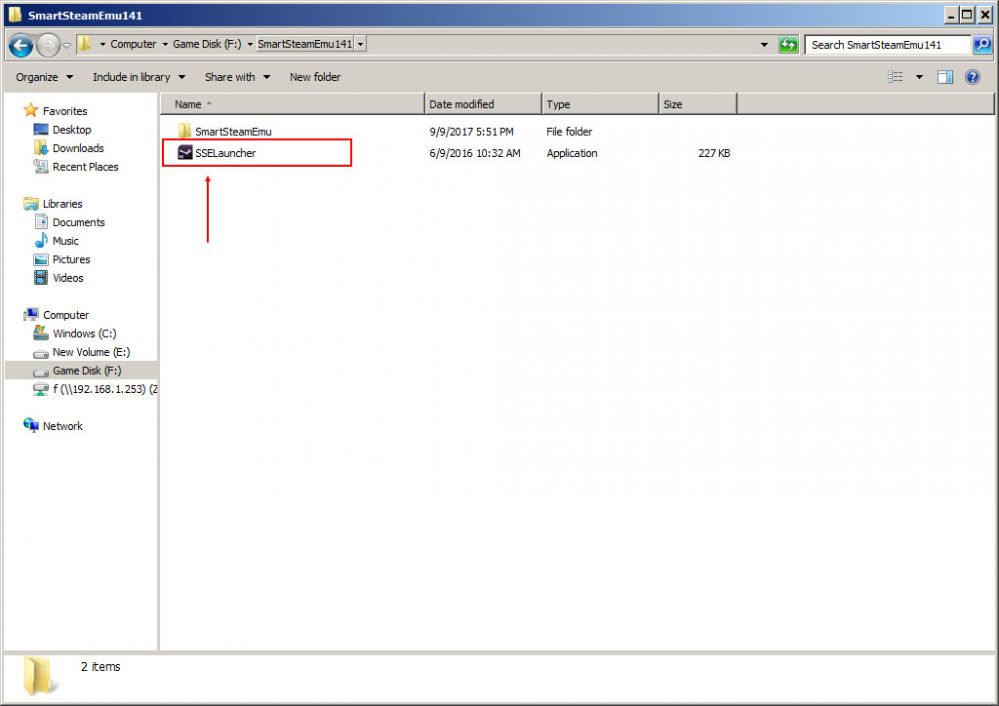Open Include in library menu
The height and width of the screenshot is (706, 999).
(139, 77)
